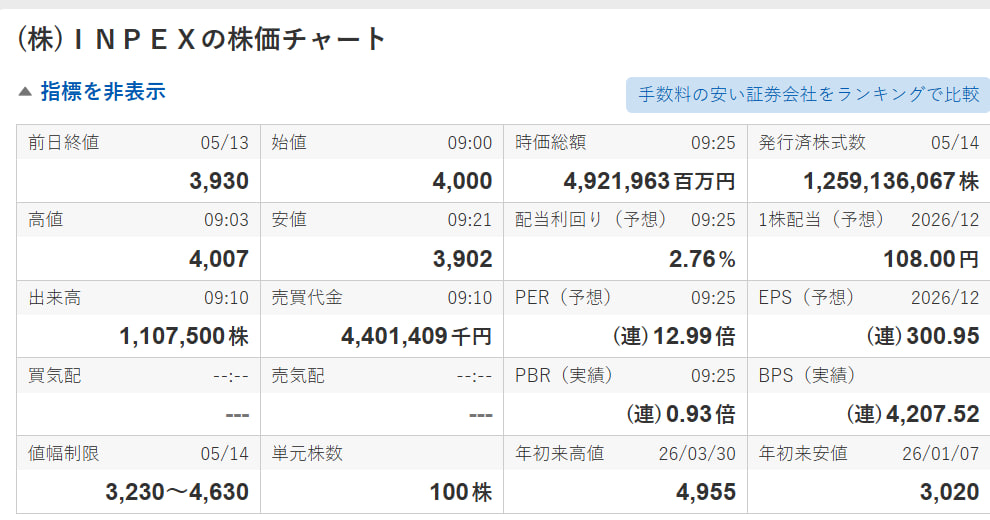990x520 pixels.
Task: Select market cap 4,921,963百万円
Action: (x=649, y=181)
